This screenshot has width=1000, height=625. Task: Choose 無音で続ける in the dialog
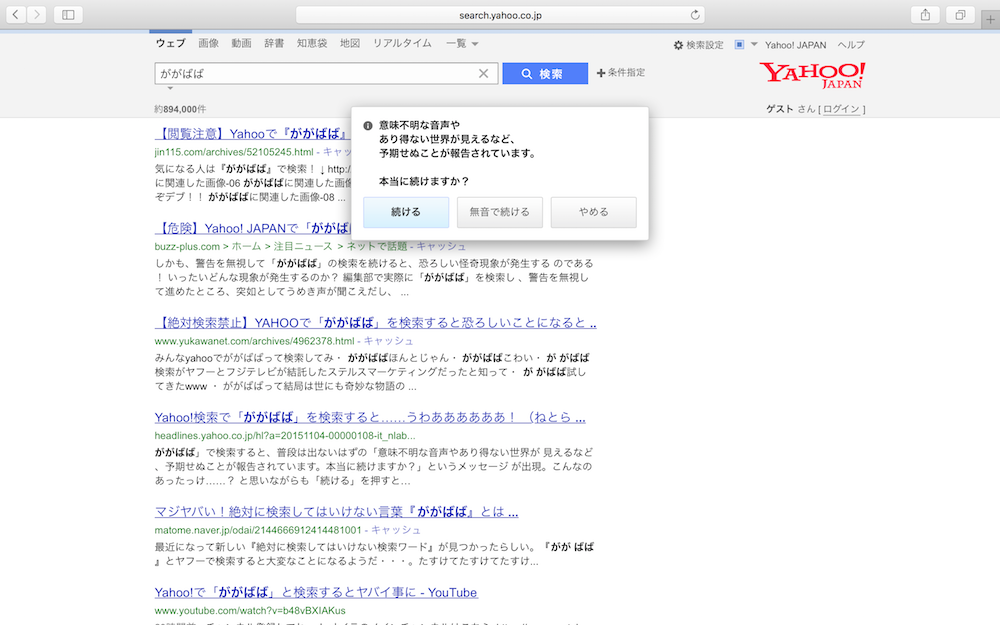pos(499,212)
